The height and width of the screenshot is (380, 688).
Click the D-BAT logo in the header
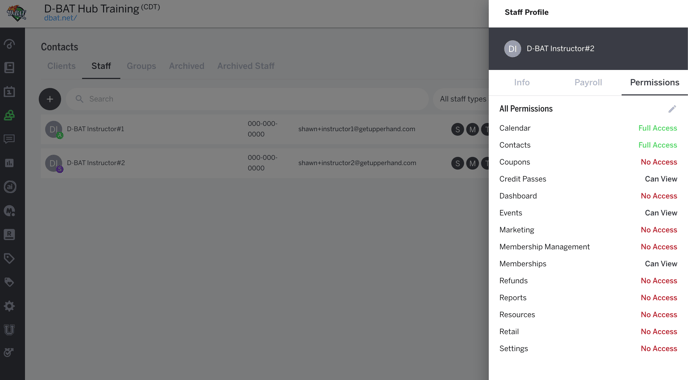(x=17, y=13)
